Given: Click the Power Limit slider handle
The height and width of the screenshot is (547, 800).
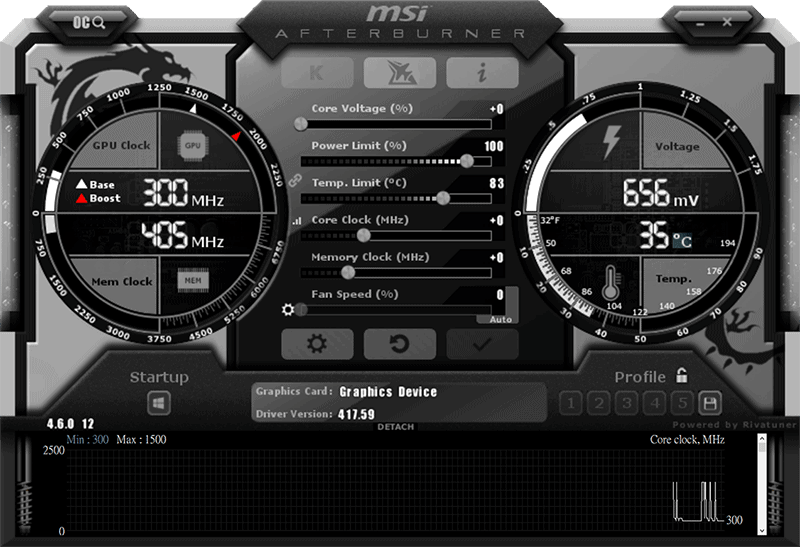Looking at the screenshot, I should click(x=467, y=161).
